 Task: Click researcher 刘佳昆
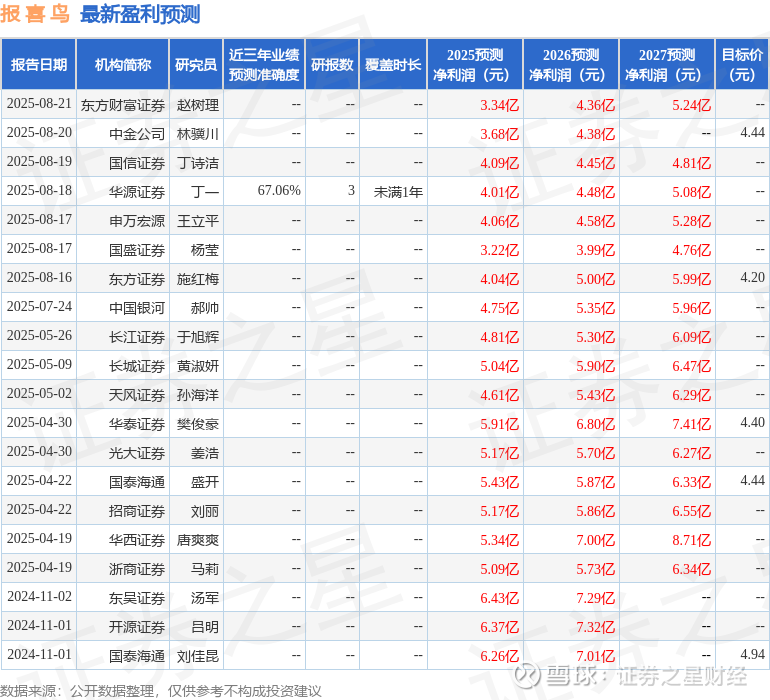click(x=198, y=656)
